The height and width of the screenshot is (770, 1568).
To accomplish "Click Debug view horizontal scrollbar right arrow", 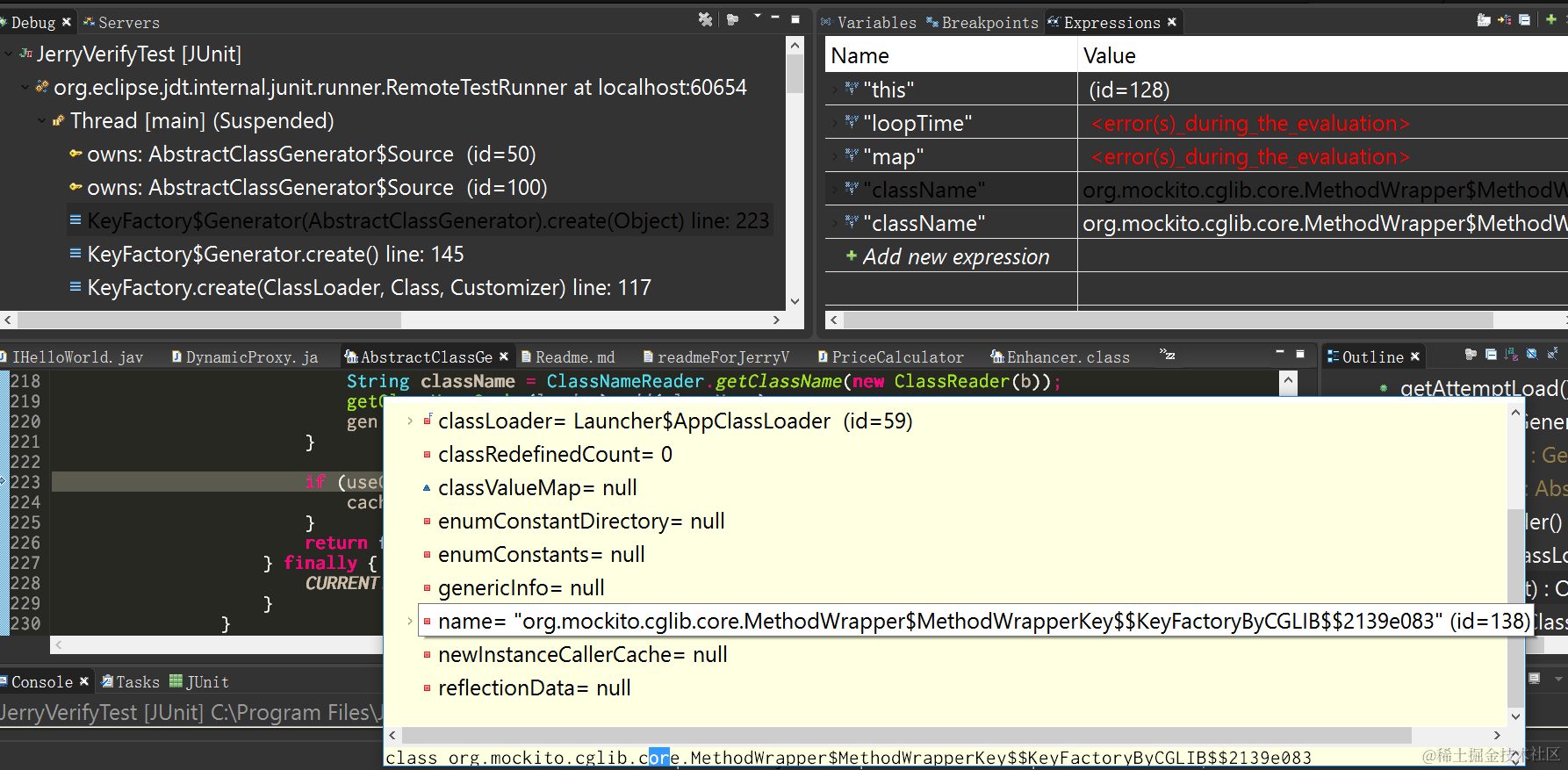I will point(776,320).
